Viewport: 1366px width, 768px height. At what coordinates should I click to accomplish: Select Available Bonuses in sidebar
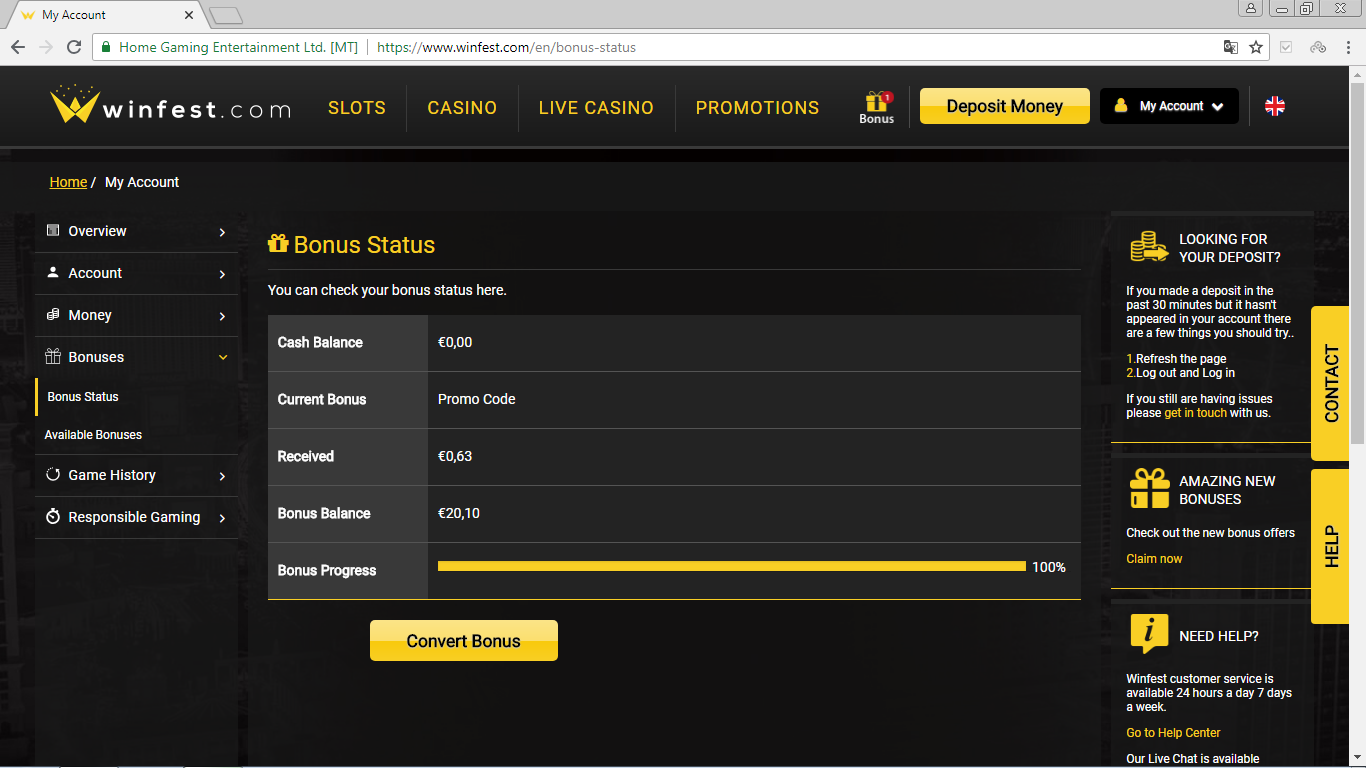pyautogui.click(x=93, y=435)
